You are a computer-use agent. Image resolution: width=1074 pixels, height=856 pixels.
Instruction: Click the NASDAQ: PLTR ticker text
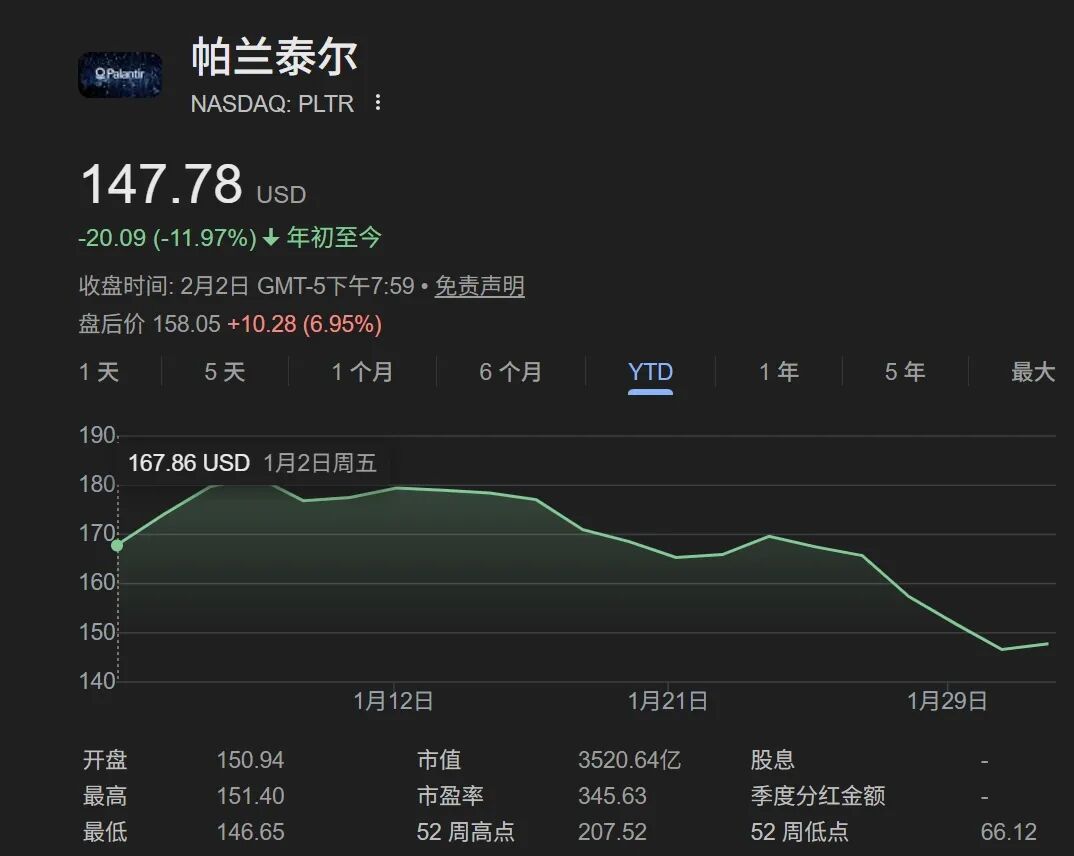tap(272, 103)
